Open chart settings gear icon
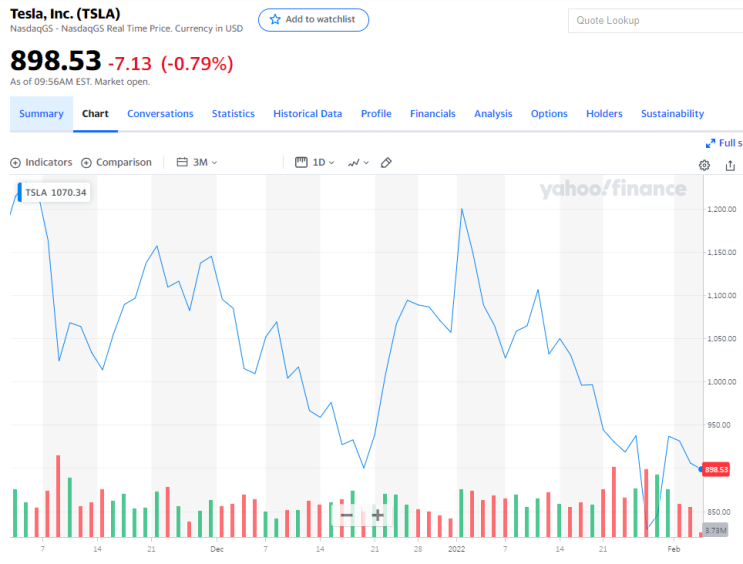Screen dimensions: 743x564 point(704,165)
